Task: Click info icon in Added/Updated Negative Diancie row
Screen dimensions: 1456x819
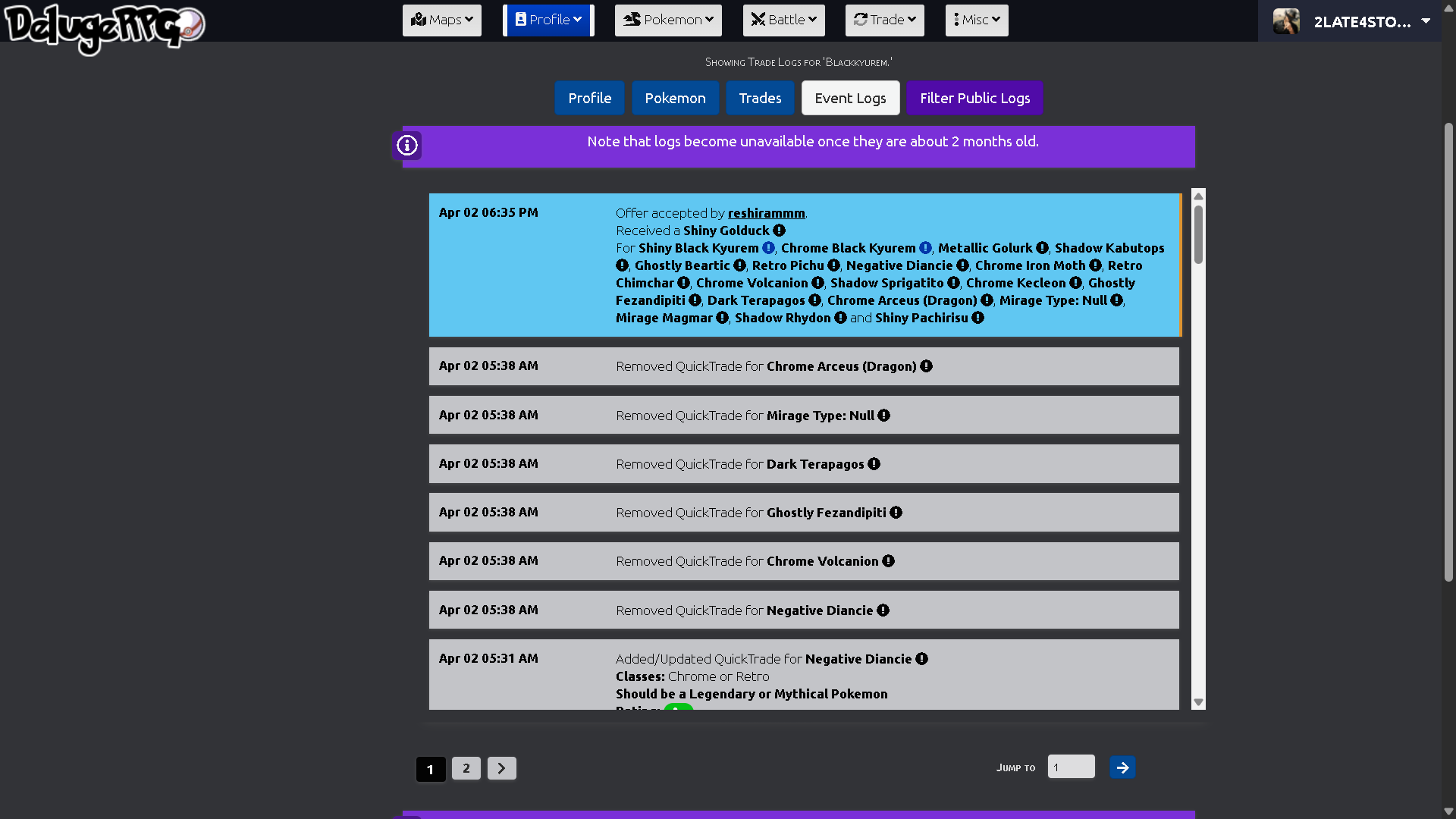Action: [922, 659]
